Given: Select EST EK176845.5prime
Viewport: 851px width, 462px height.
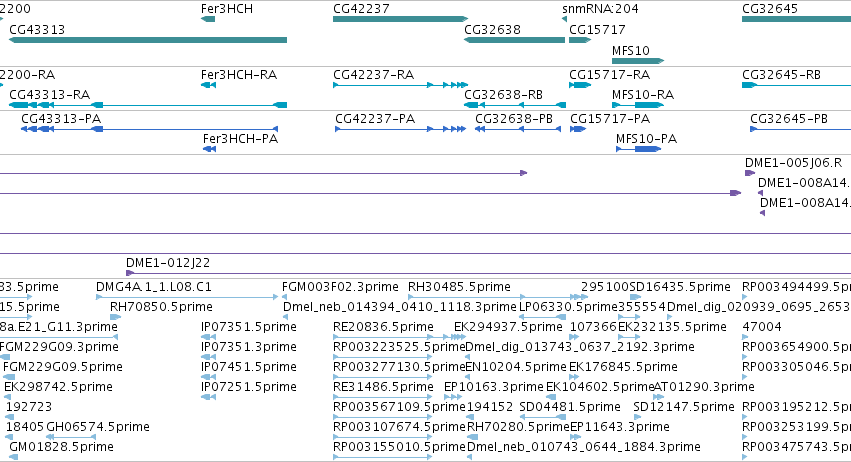Looking at the screenshot, I should (x=574, y=377).
